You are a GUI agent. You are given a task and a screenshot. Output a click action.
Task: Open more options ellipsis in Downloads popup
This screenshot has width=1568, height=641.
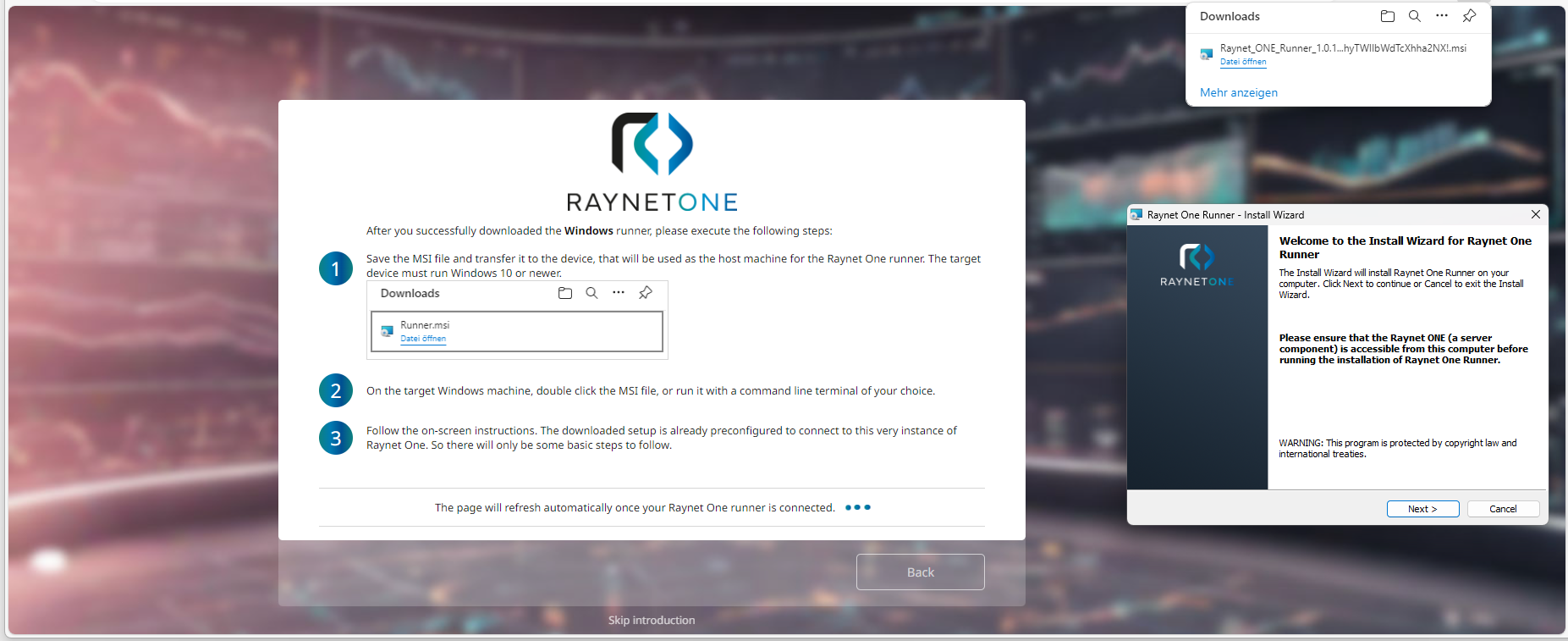click(1442, 16)
